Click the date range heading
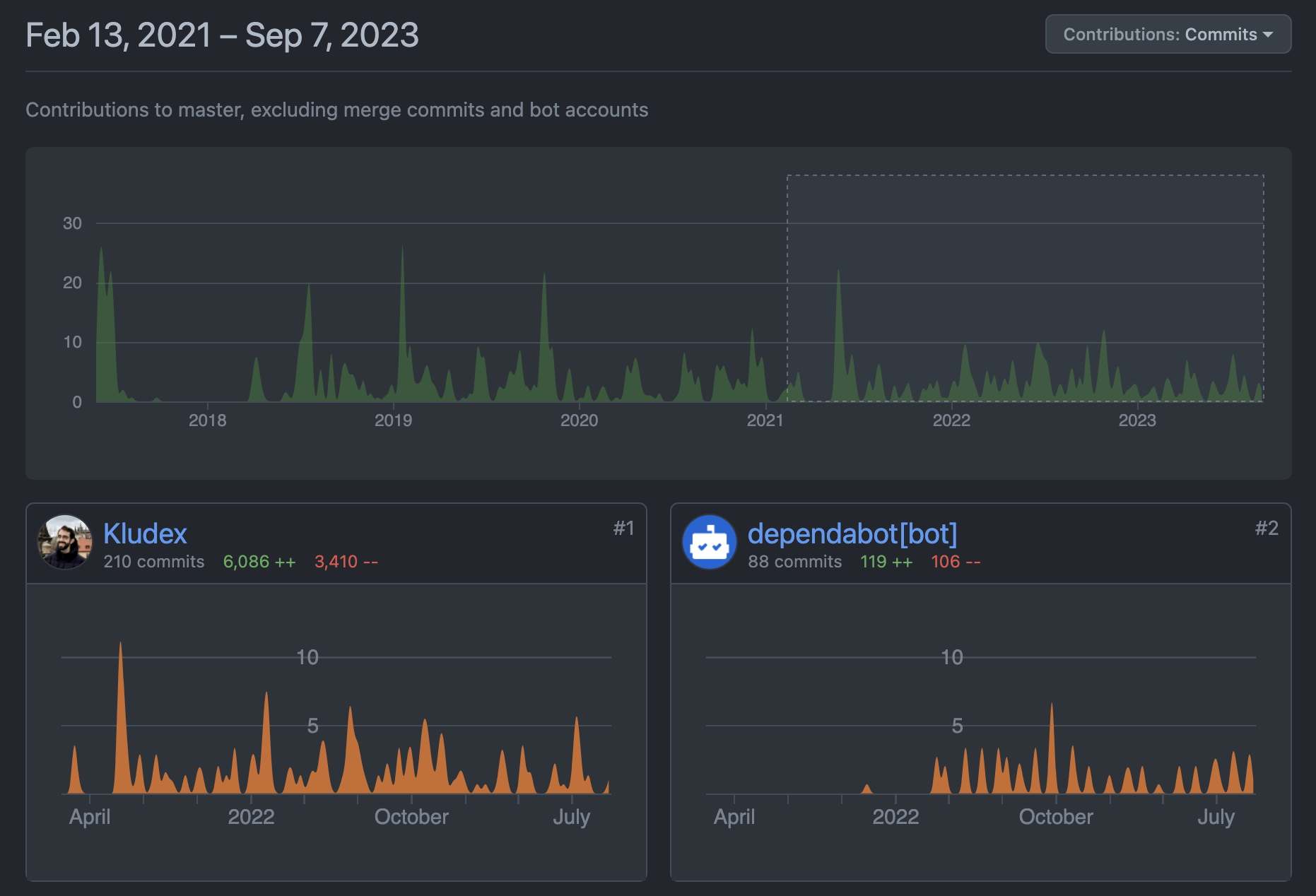 point(222,35)
